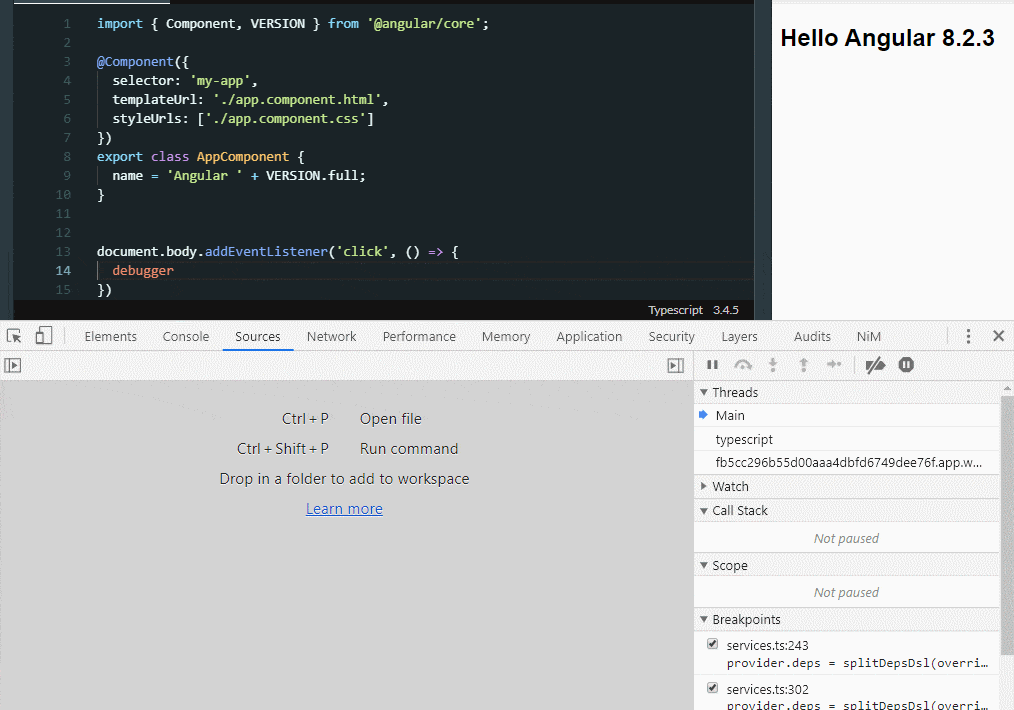Screen dimensions: 1014x710
Task: Select the Sources tab
Action: (x=257, y=336)
